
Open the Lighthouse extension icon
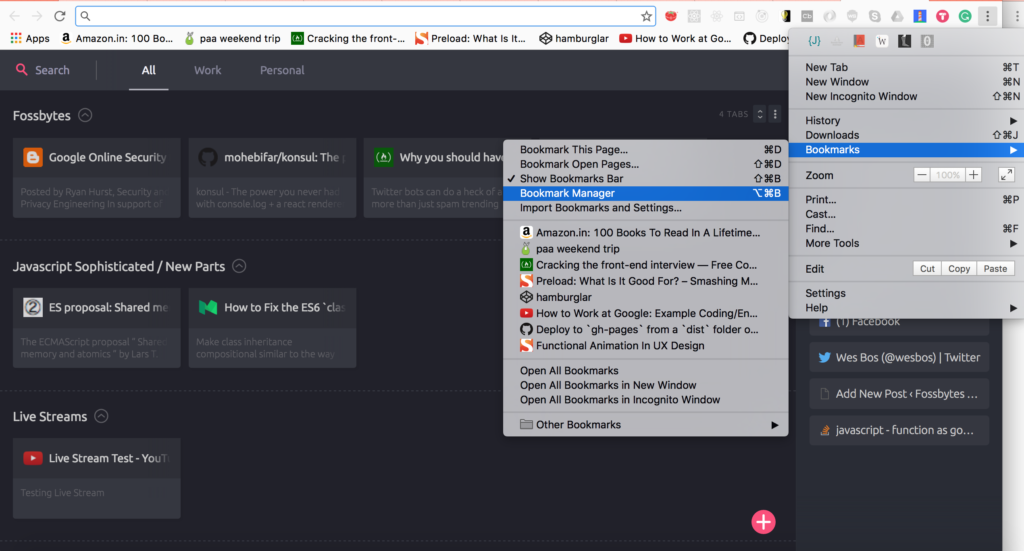click(x=920, y=16)
